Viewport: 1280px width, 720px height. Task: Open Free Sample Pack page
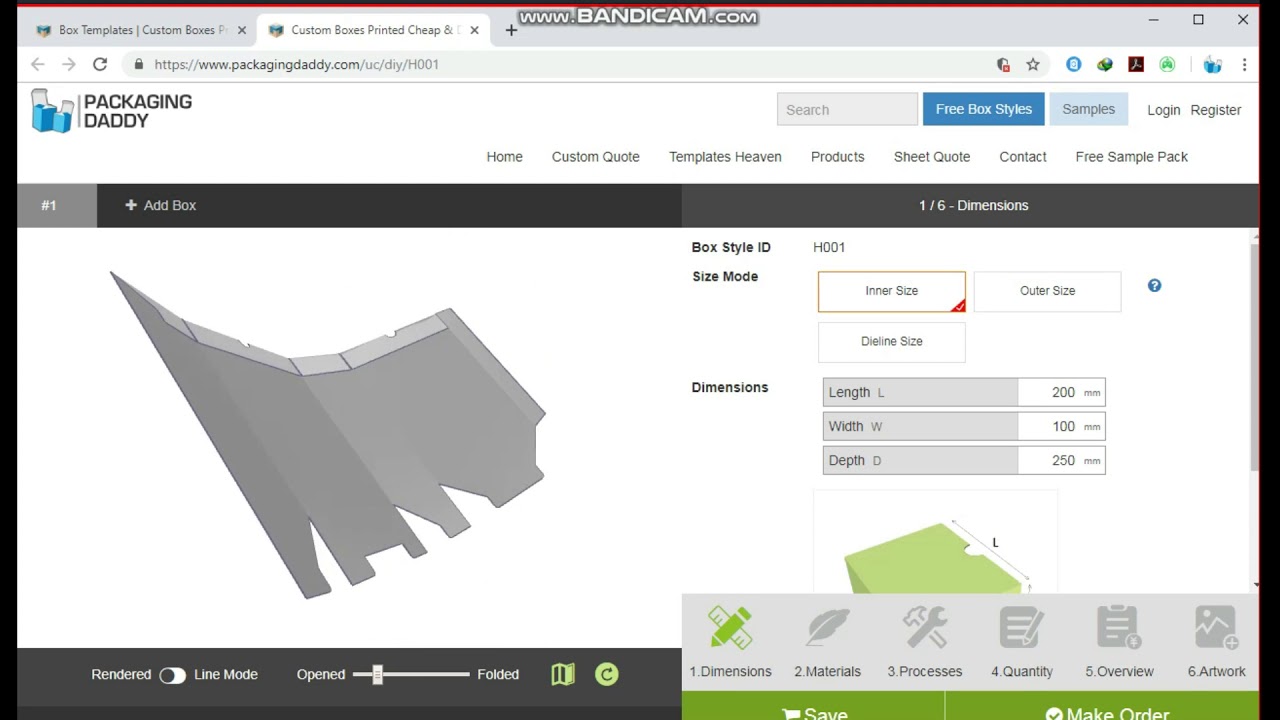coord(1131,157)
